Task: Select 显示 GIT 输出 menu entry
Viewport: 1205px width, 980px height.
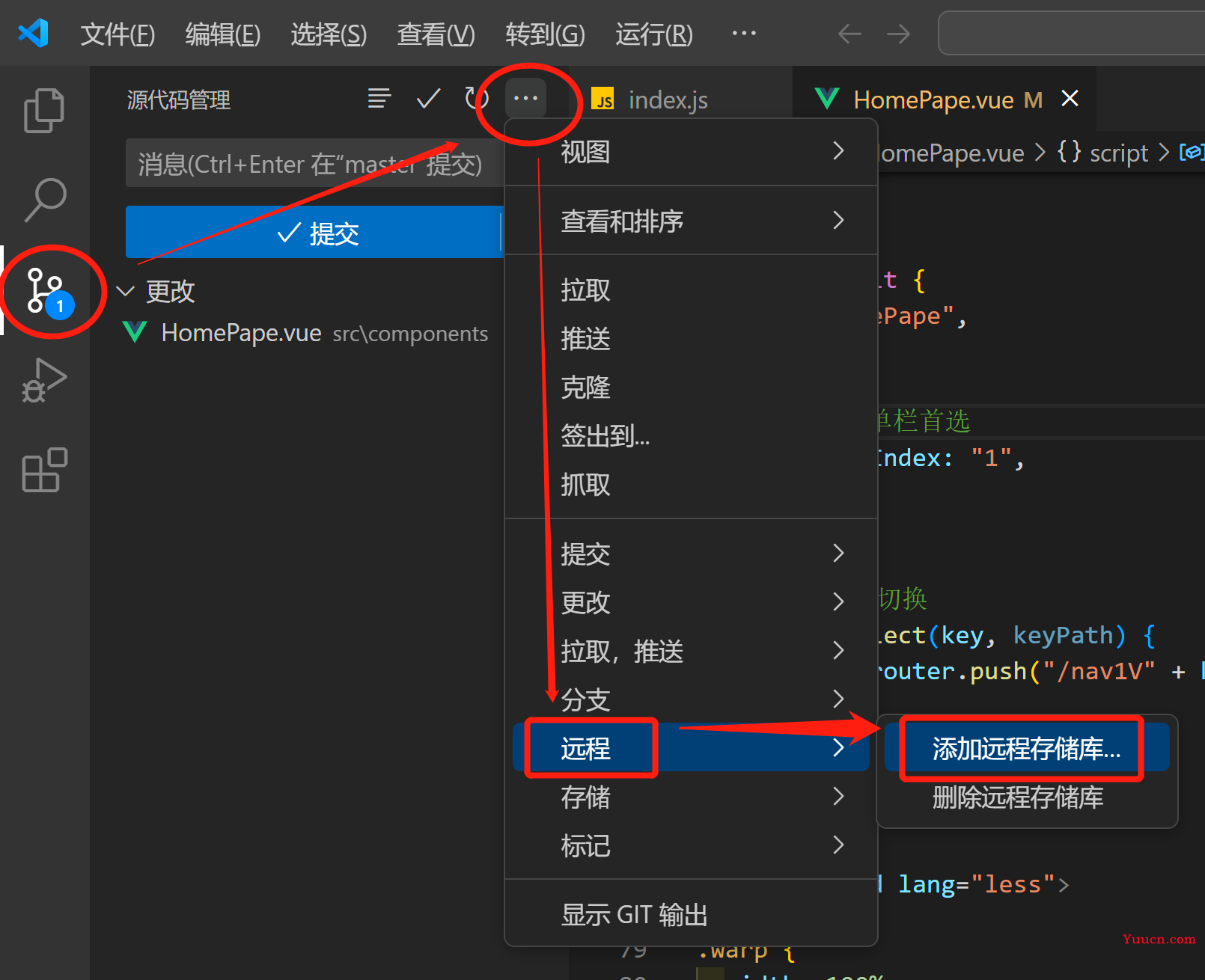Action: [691, 914]
